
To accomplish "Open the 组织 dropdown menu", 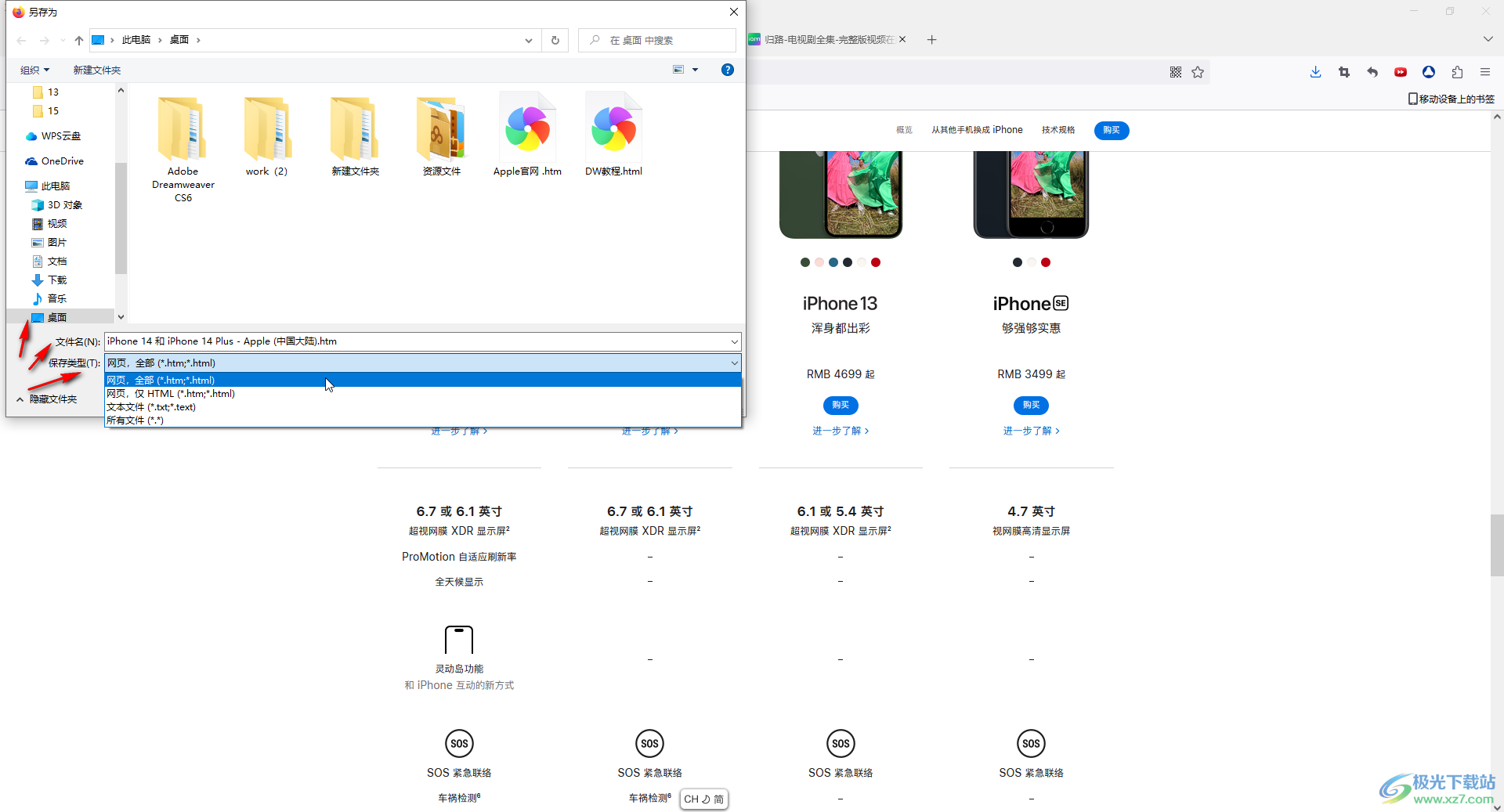I will [x=34, y=70].
